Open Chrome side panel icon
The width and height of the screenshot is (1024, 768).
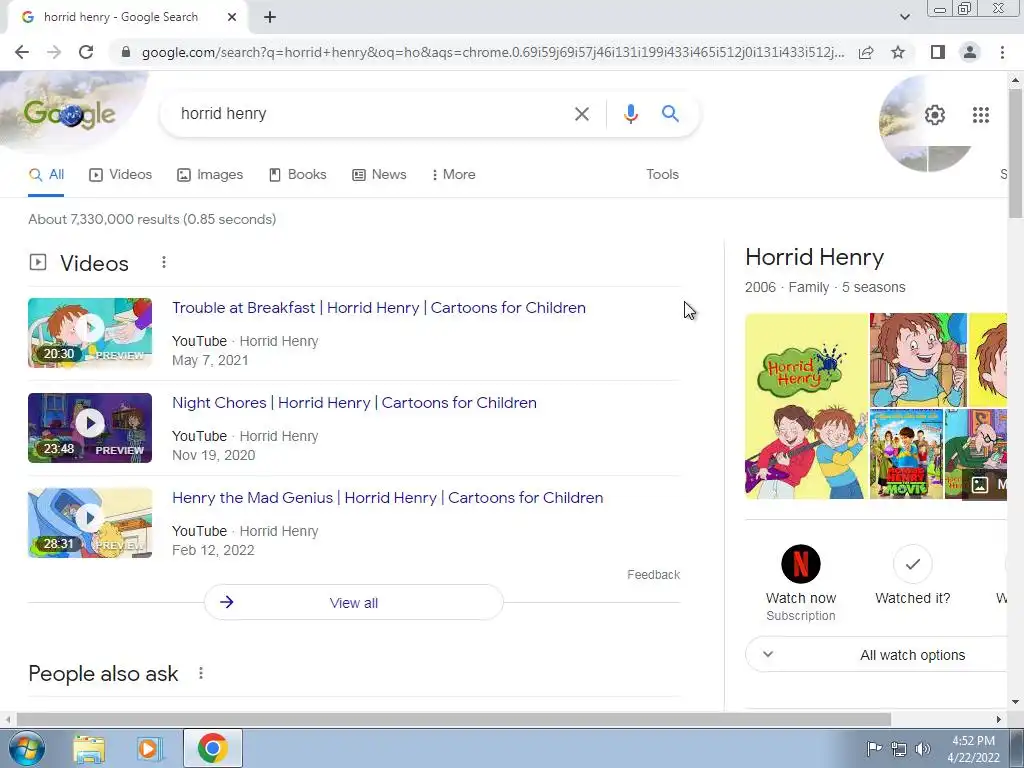pyautogui.click(x=938, y=52)
